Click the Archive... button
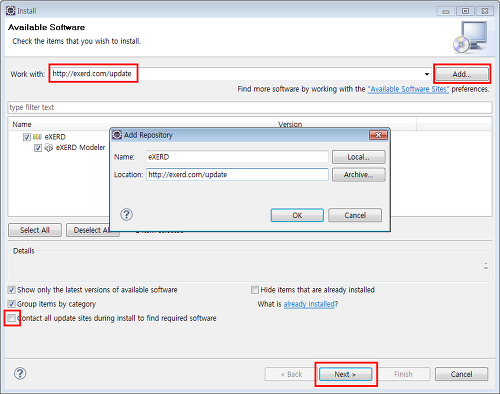Screen dimensions: 500x394 (359, 175)
